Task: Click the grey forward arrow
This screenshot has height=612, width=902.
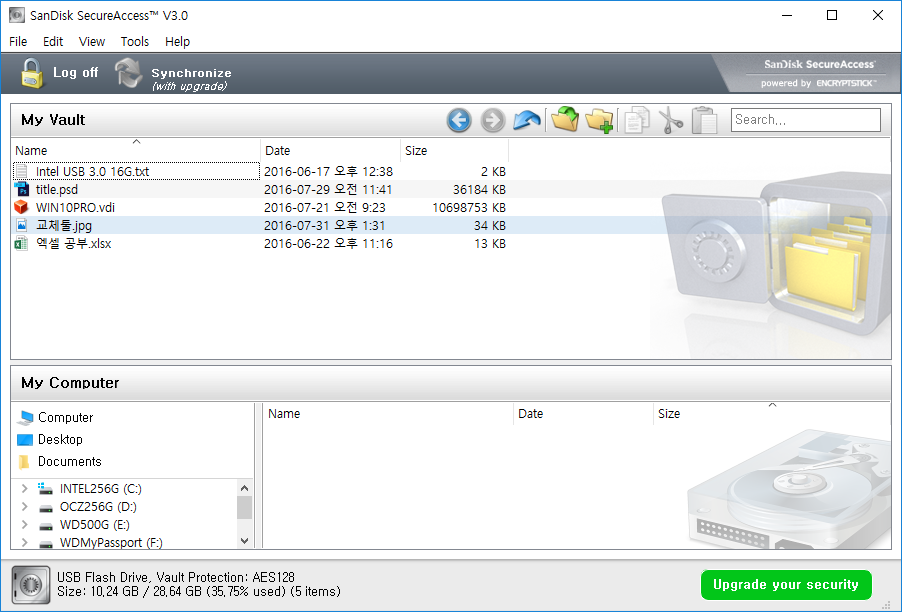Action: [x=492, y=120]
